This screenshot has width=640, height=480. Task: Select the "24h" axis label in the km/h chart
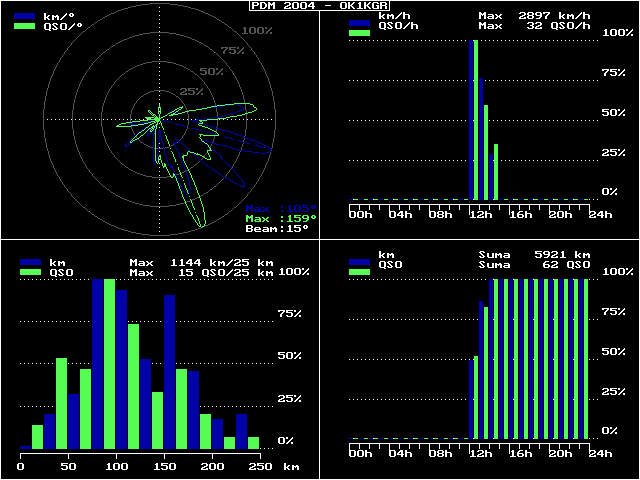point(600,215)
